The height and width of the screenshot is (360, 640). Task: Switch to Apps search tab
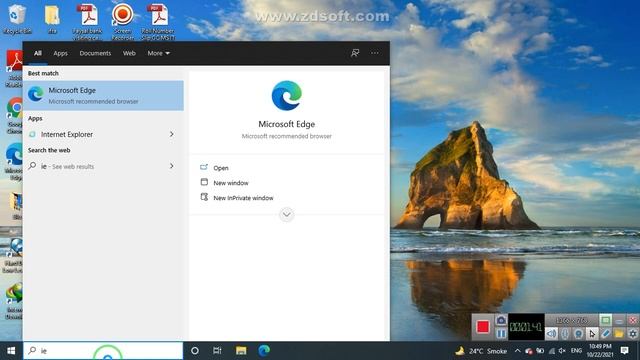click(60, 53)
